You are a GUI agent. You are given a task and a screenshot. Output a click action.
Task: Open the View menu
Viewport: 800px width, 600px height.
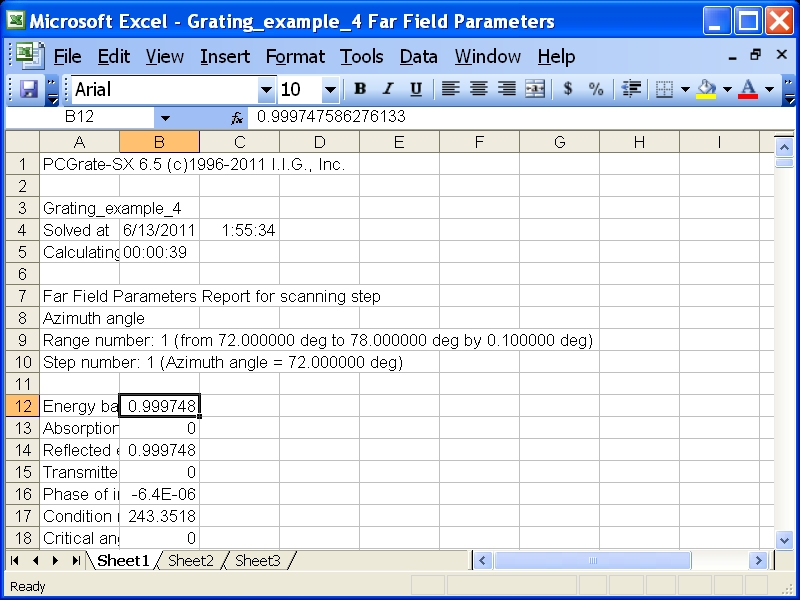(x=164, y=56)
